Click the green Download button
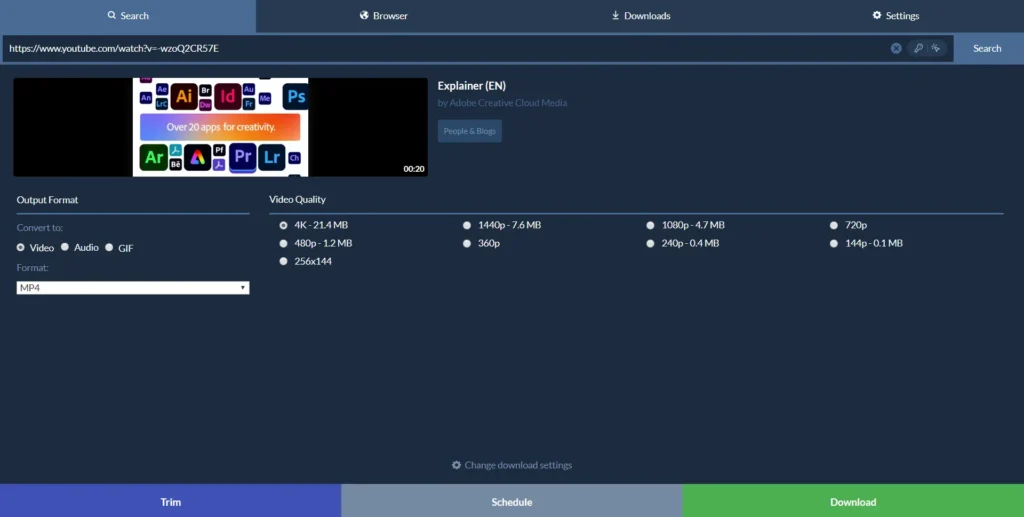The image size is (1024, 517). (853, 501)
